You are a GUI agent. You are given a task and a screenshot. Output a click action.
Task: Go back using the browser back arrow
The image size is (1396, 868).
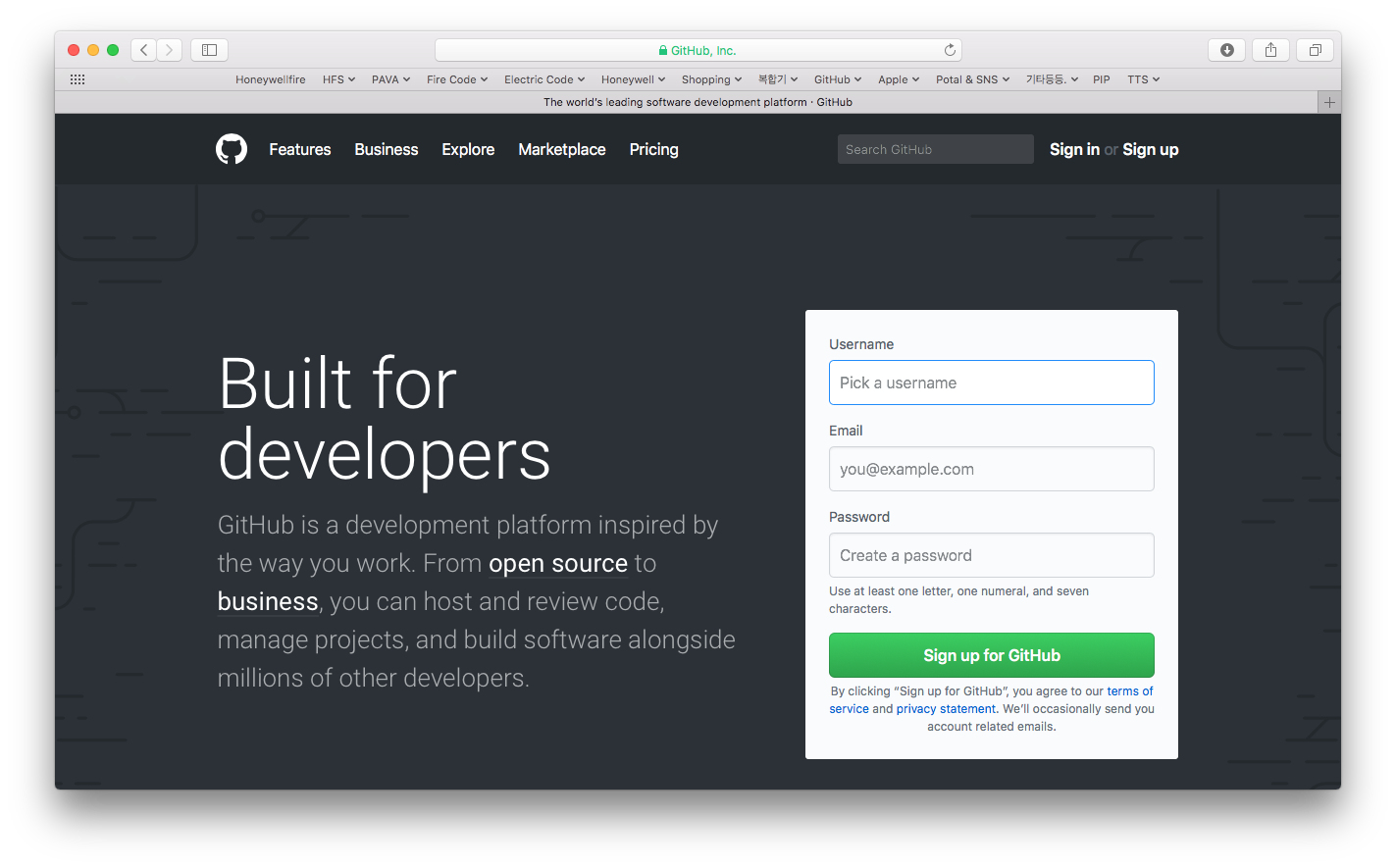coord(143,49)
